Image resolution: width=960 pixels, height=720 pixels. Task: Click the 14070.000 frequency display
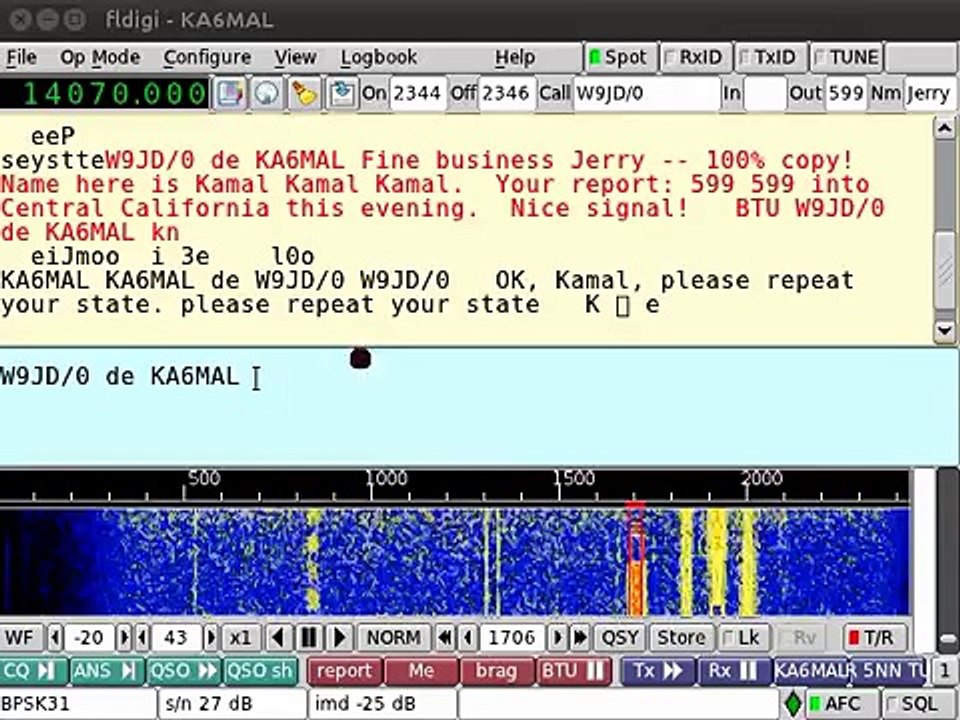[105, 94]
